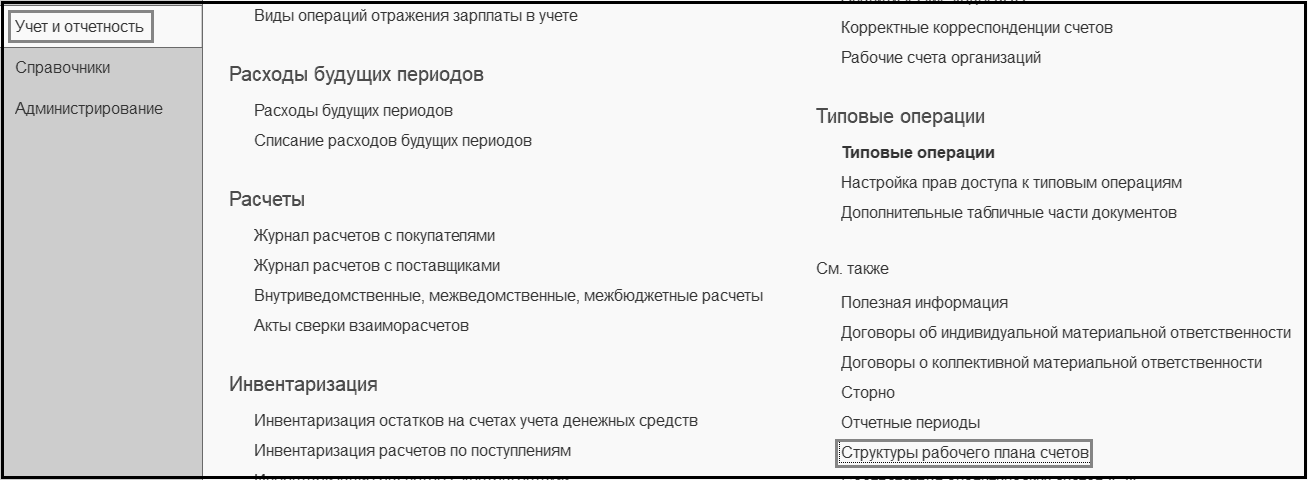
Task: Open the Сторно link
Action: [x=868, y=393]
